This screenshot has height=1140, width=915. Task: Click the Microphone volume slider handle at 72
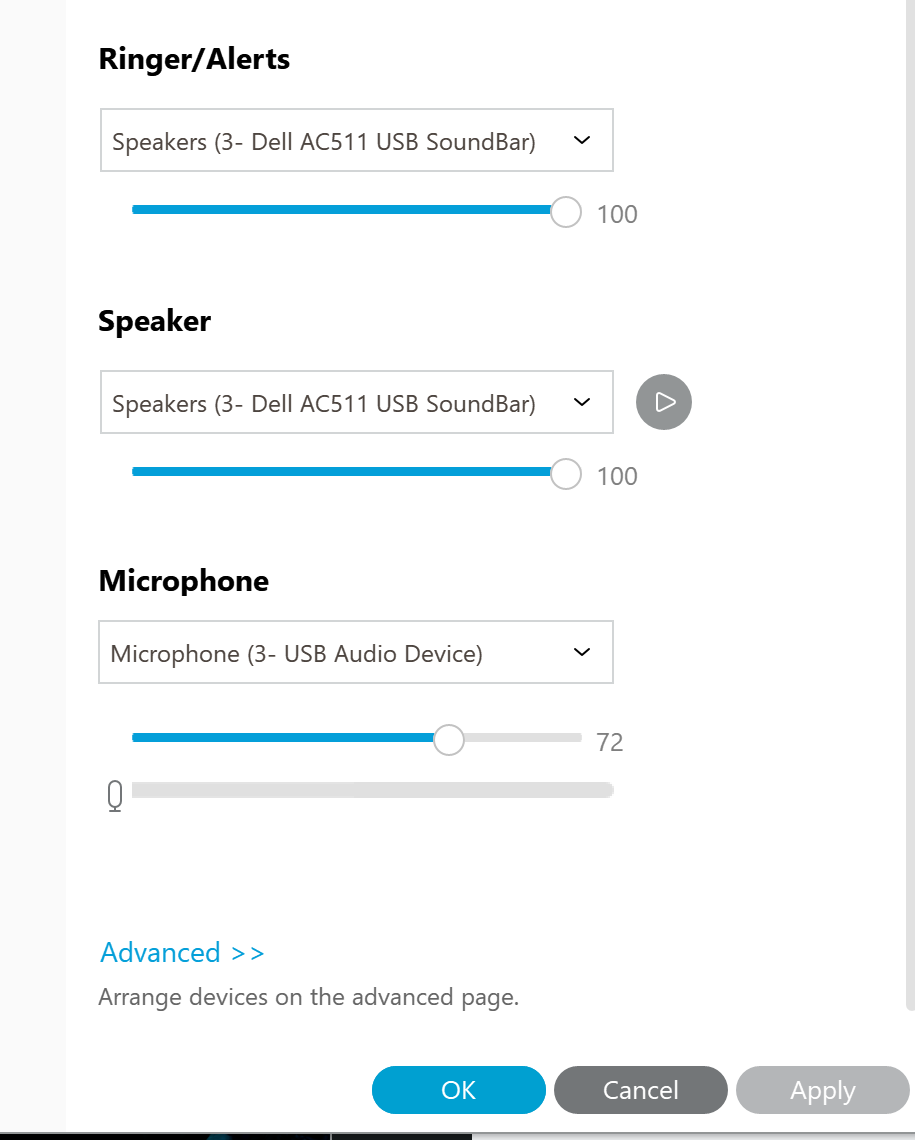point(449,740)
